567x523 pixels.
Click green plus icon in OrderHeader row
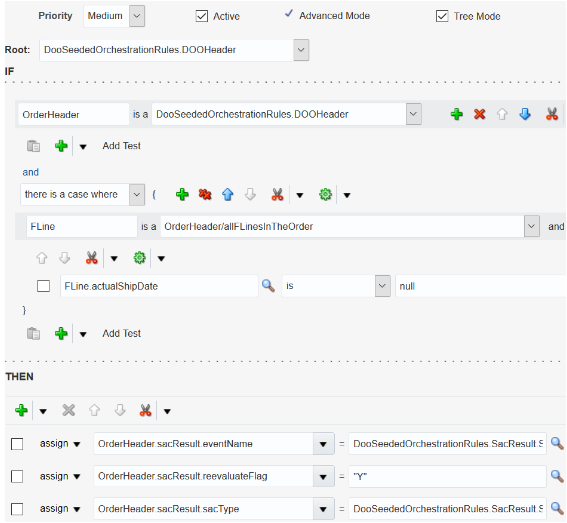pos(457,114)
